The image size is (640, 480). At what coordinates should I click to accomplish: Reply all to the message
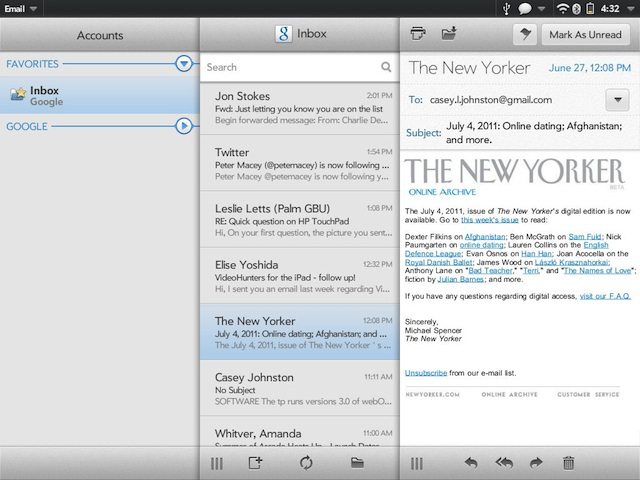pos(504,463)
